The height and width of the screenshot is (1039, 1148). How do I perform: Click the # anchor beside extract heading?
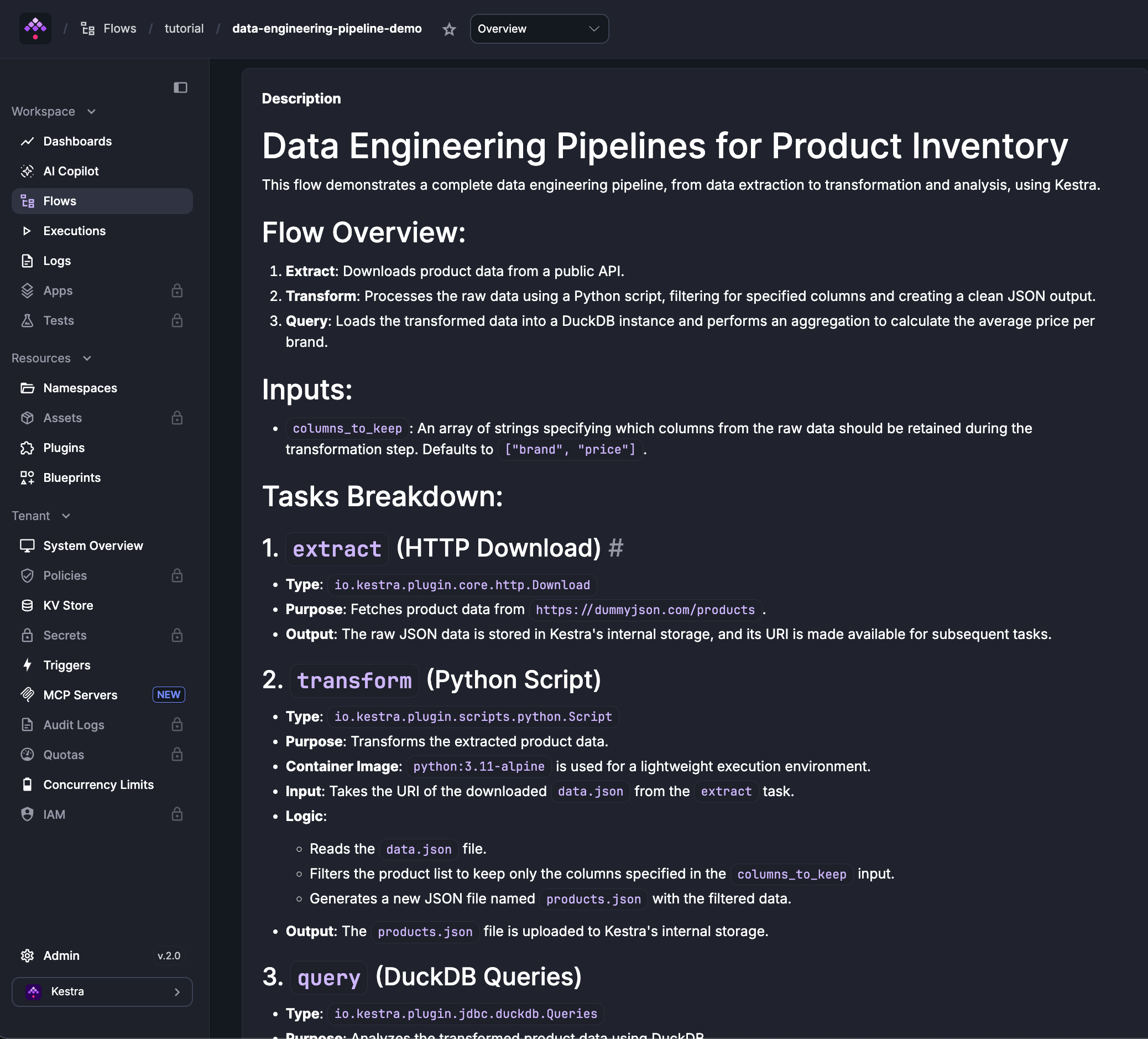(x=616, y=548)
